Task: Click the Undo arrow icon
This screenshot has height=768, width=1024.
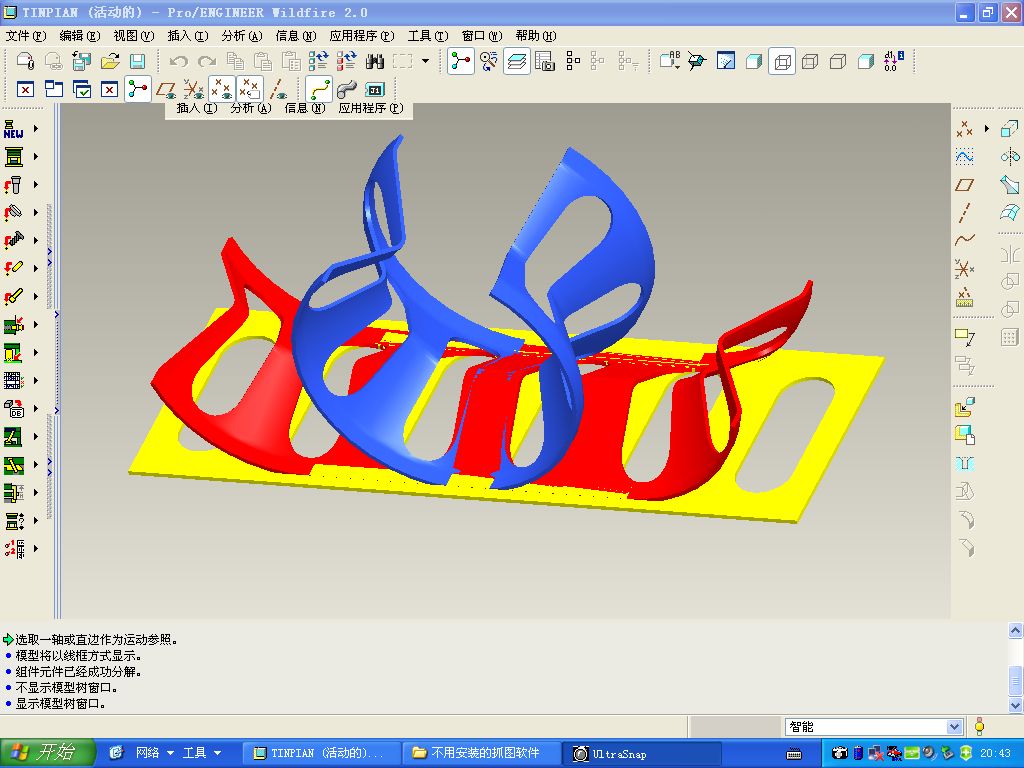Action: tap(178, 62)
